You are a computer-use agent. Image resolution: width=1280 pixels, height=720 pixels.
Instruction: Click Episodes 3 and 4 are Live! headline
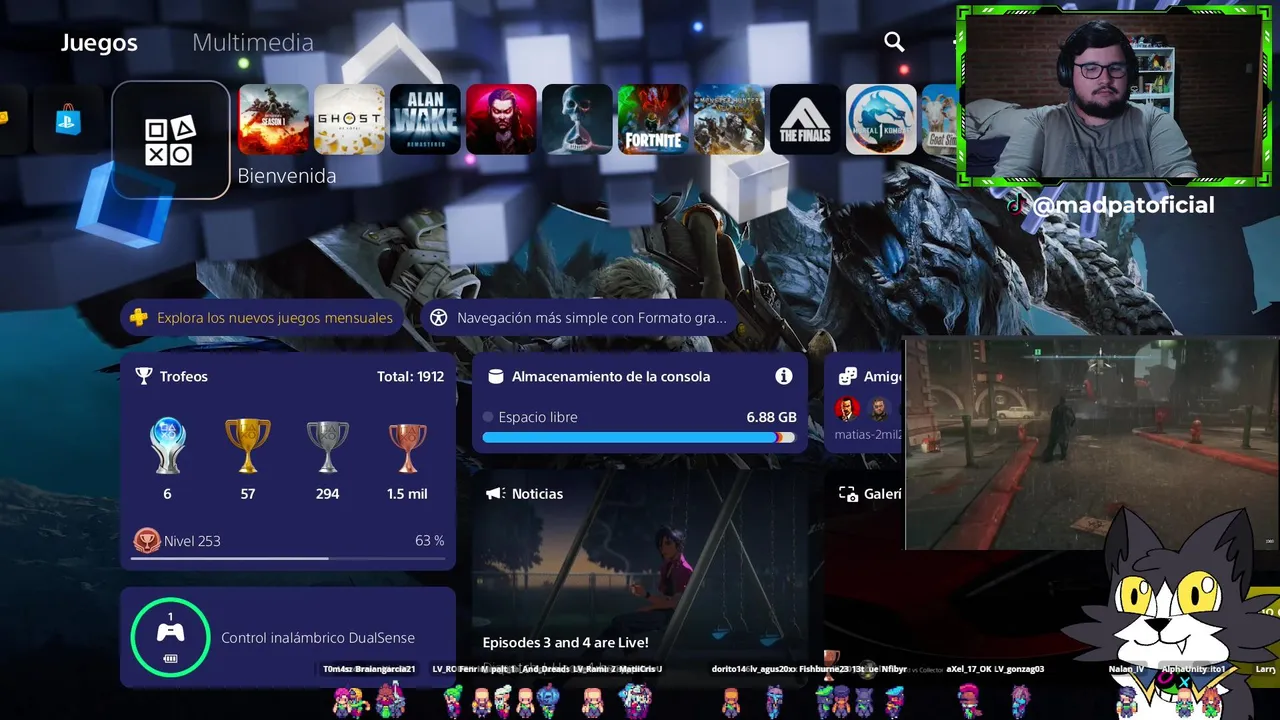tap(565, 643)
